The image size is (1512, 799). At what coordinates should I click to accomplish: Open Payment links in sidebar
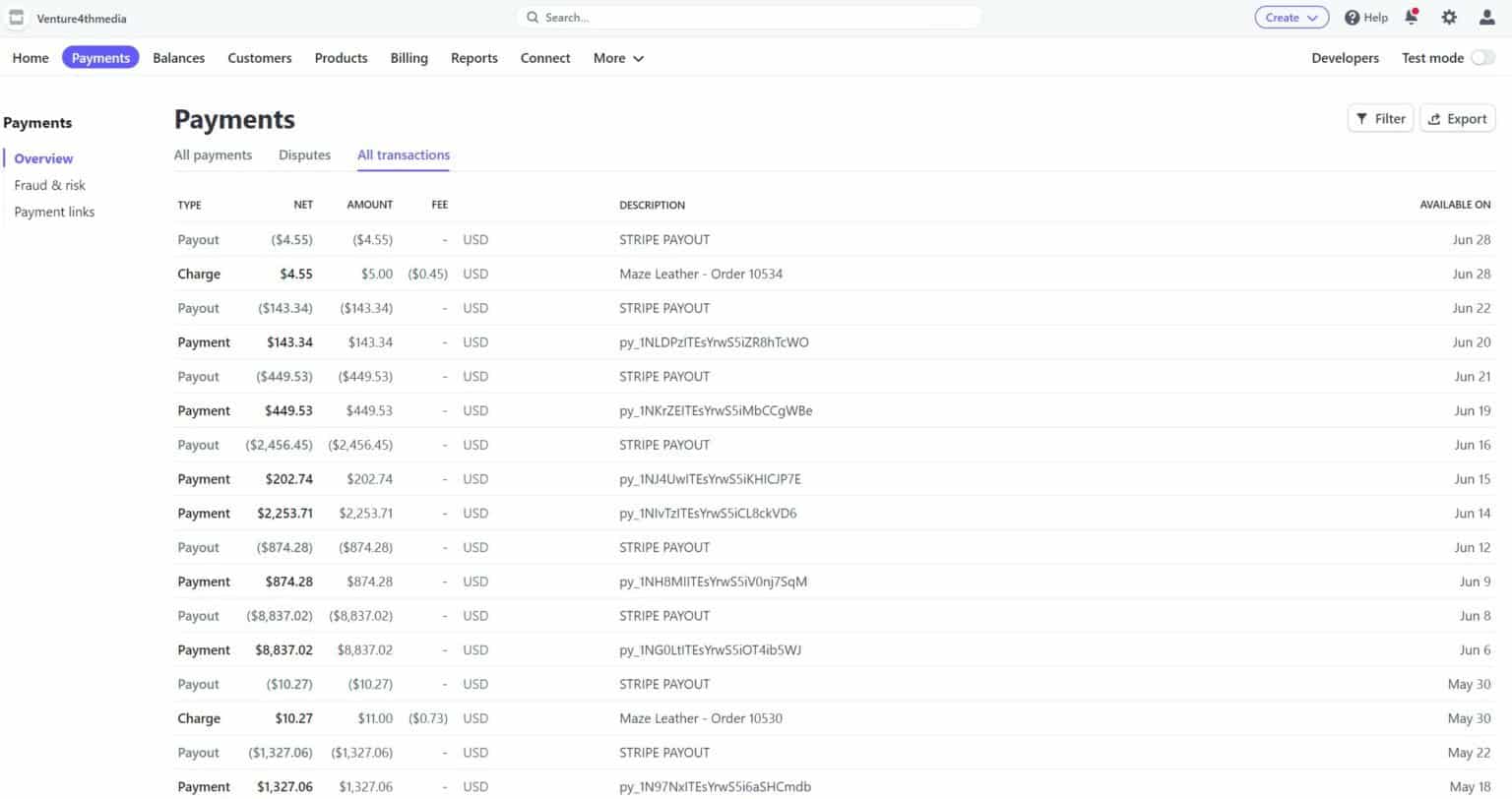pos(54,212)
